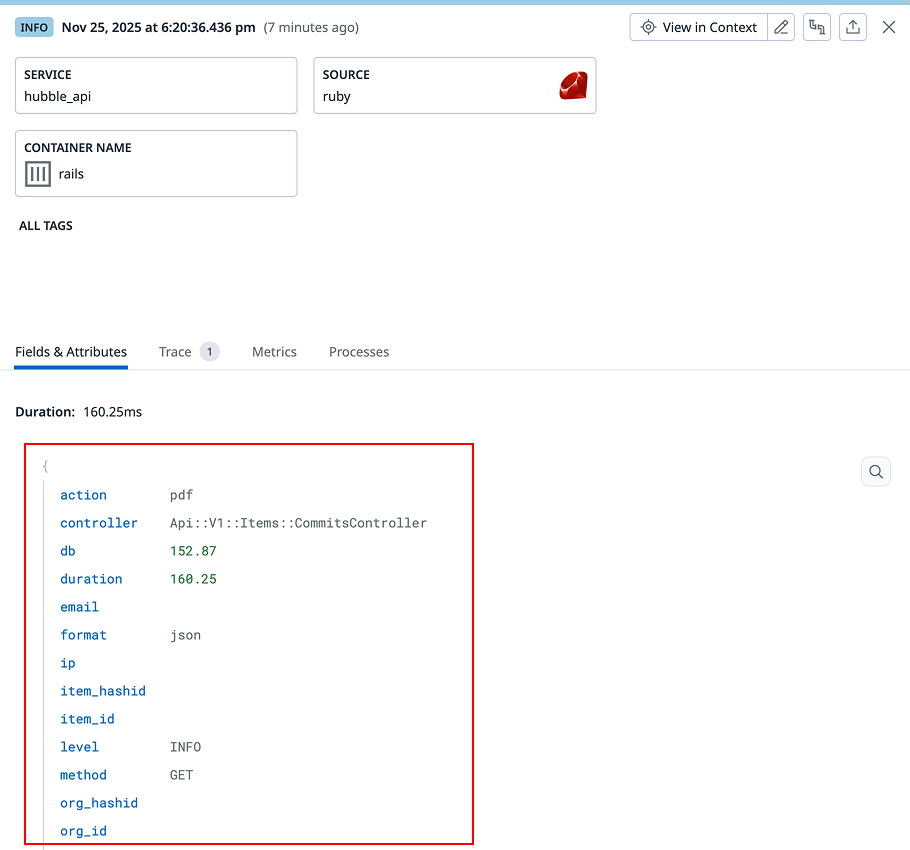
Task: Close the log detail panel
Action: coord(889,27)
